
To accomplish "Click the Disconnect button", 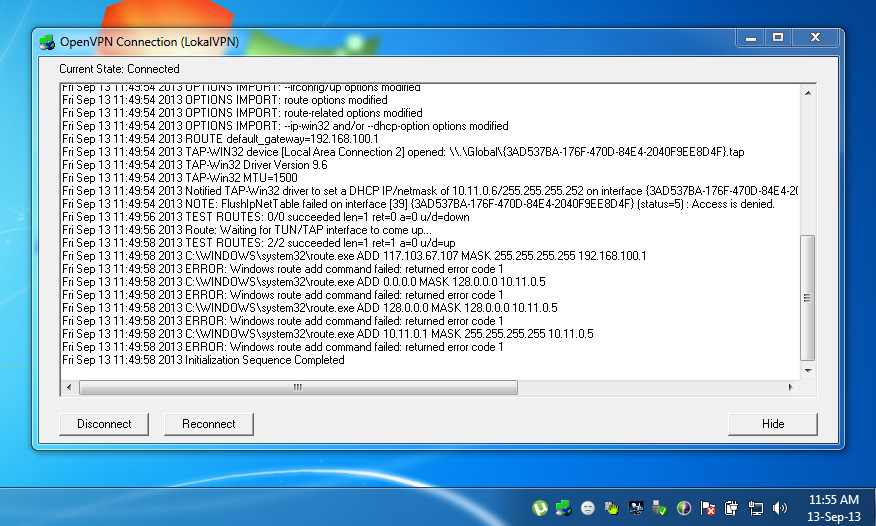I will [x=104, y=424].
